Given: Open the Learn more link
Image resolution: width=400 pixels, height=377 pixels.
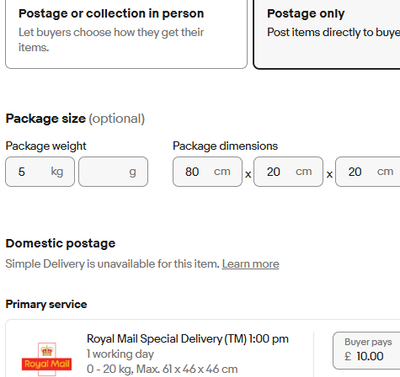Looking at the screenshot, I should click(x=251, y=264).
